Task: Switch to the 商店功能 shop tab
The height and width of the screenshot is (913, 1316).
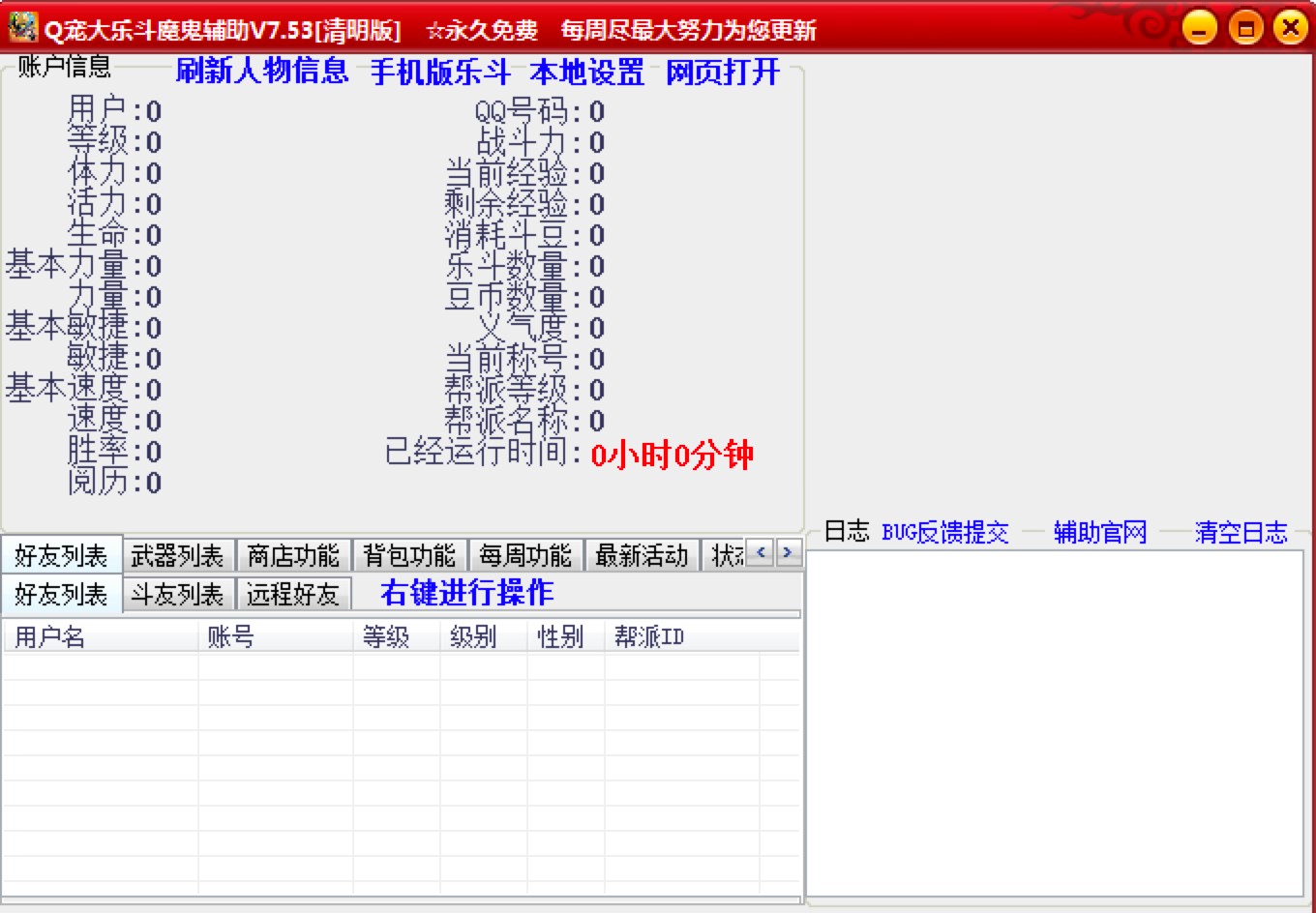Action: click(x=295, y=554)
